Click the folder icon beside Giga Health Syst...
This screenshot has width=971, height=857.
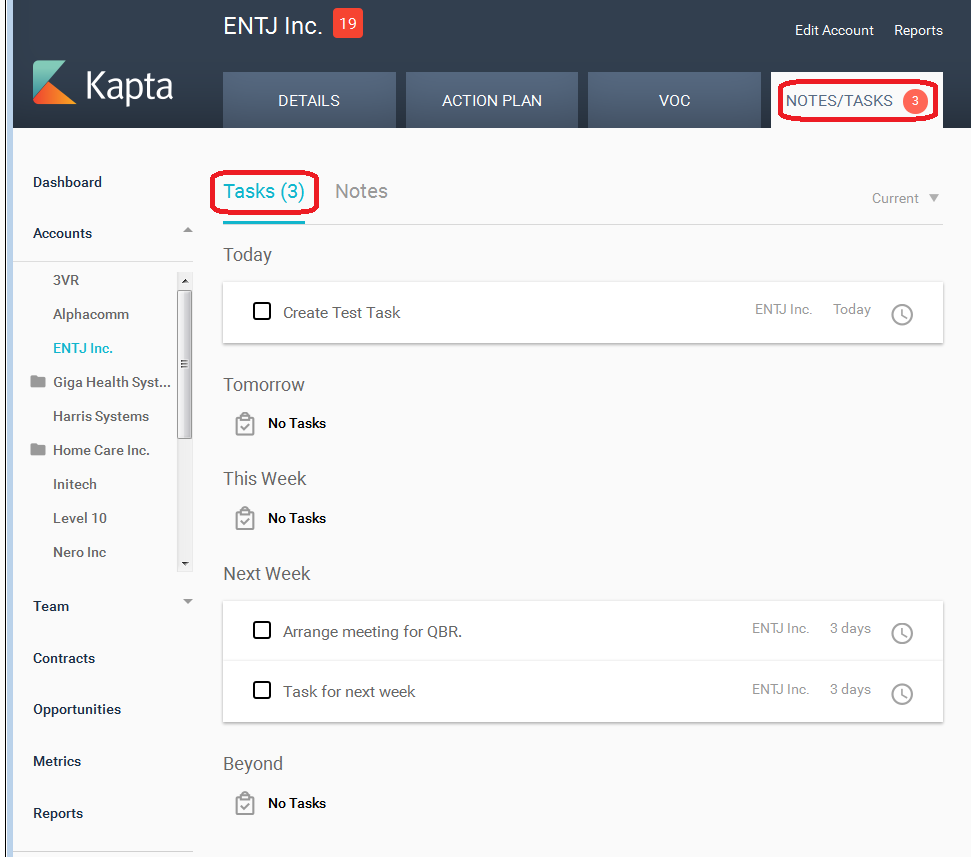pyautogui.click(x=38, y=381)
